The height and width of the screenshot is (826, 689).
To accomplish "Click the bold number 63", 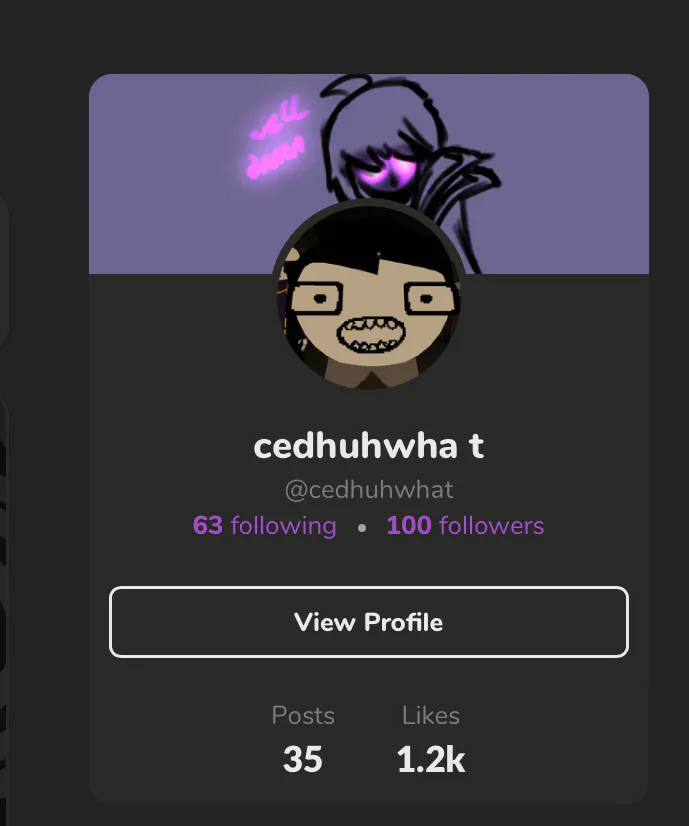I will [x=208, y=526].
